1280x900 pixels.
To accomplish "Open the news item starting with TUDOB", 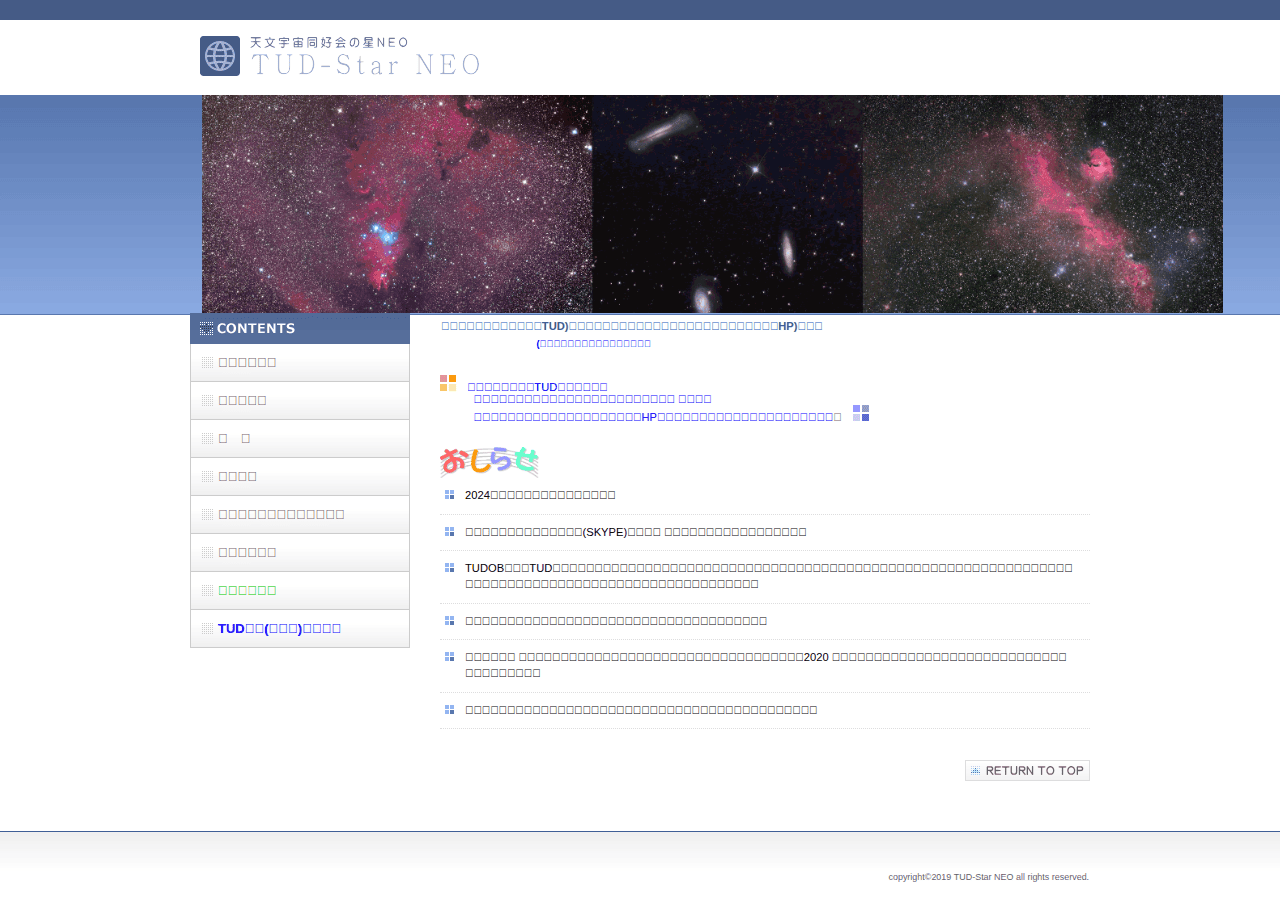I will (x=768, y=576).
